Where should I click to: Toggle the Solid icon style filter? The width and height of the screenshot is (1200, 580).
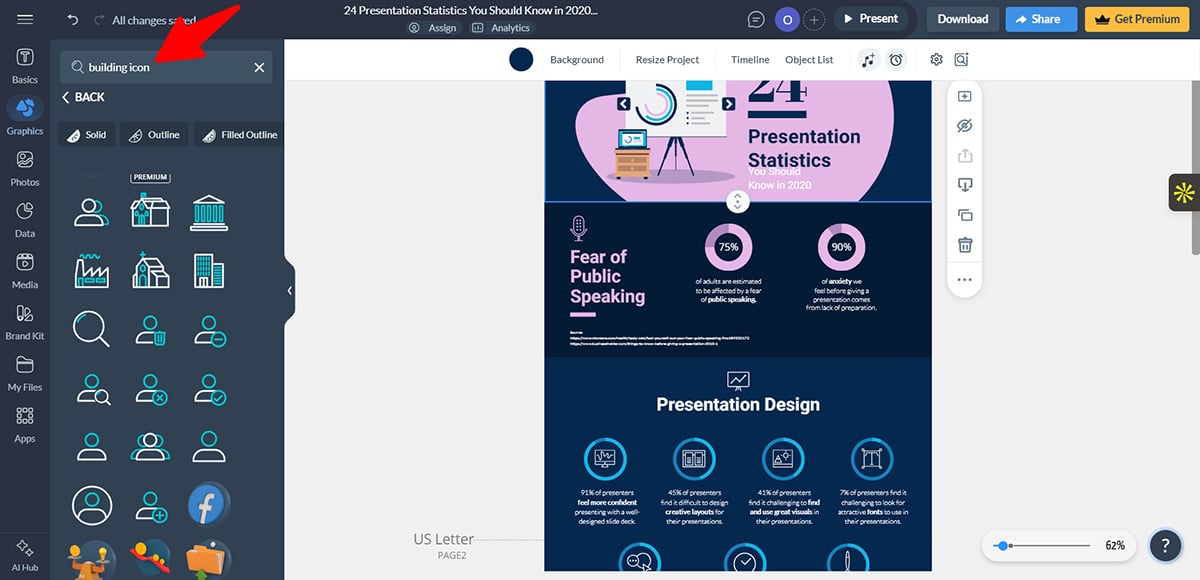coord(86,134)
